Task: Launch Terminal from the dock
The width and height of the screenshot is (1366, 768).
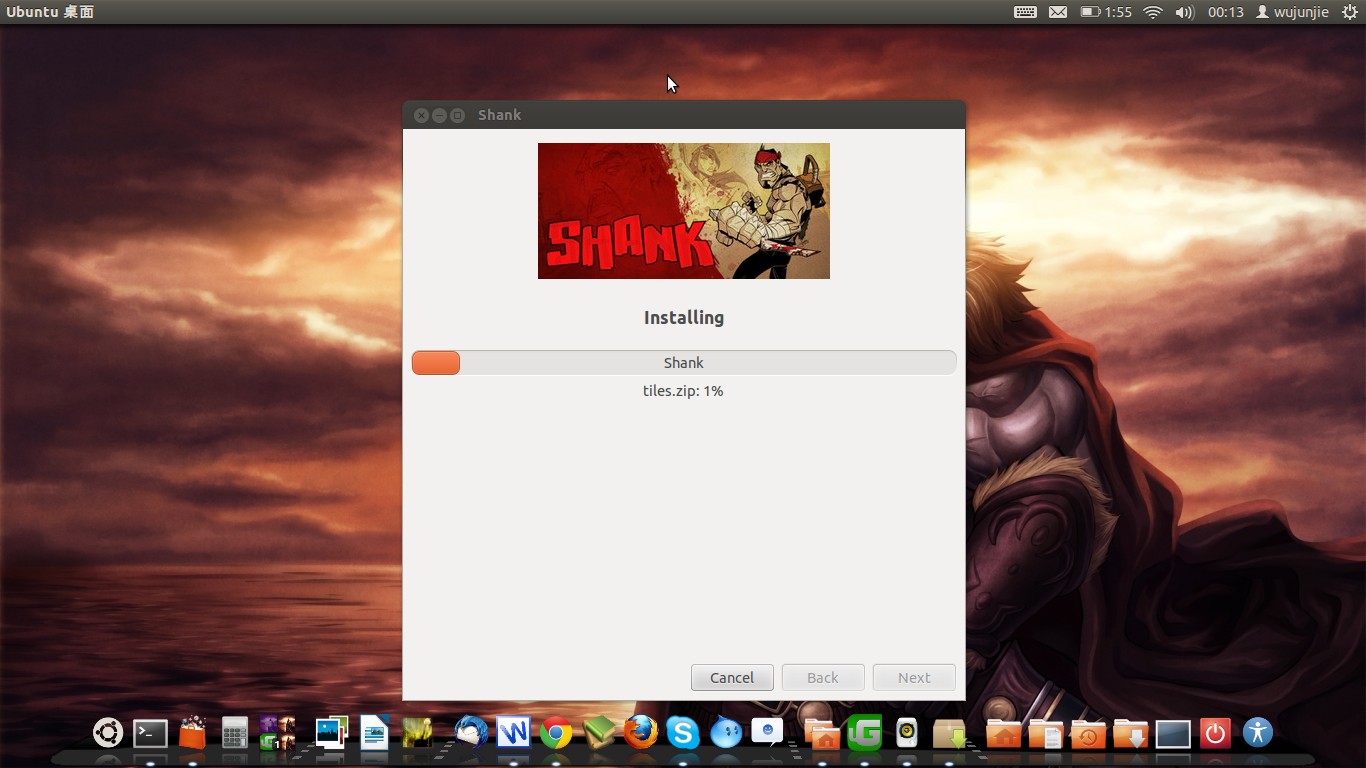Action: pyautogui.click(x=150, y=733)
